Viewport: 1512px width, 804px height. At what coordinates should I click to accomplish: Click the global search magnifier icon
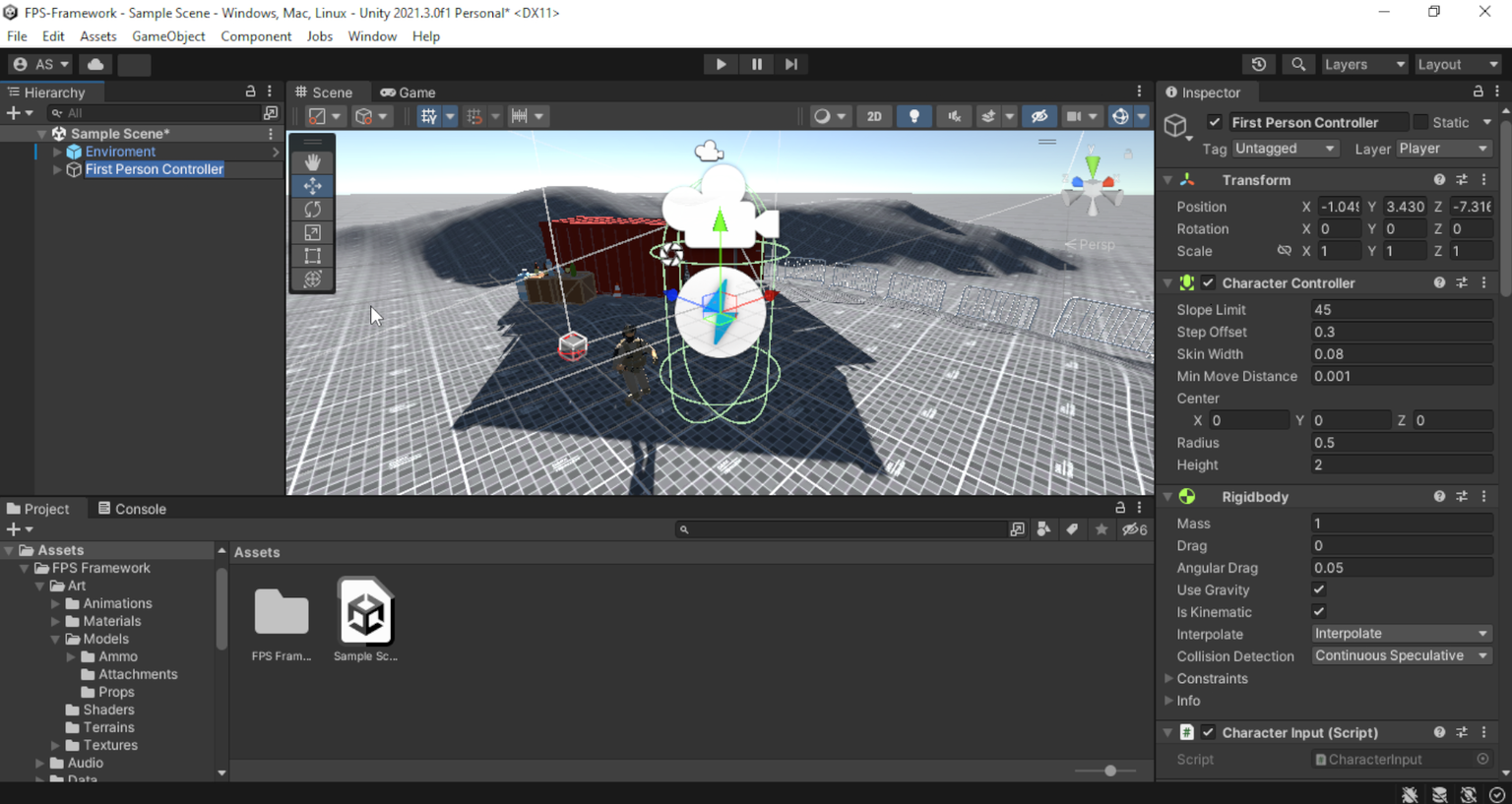click(1298, 64)
